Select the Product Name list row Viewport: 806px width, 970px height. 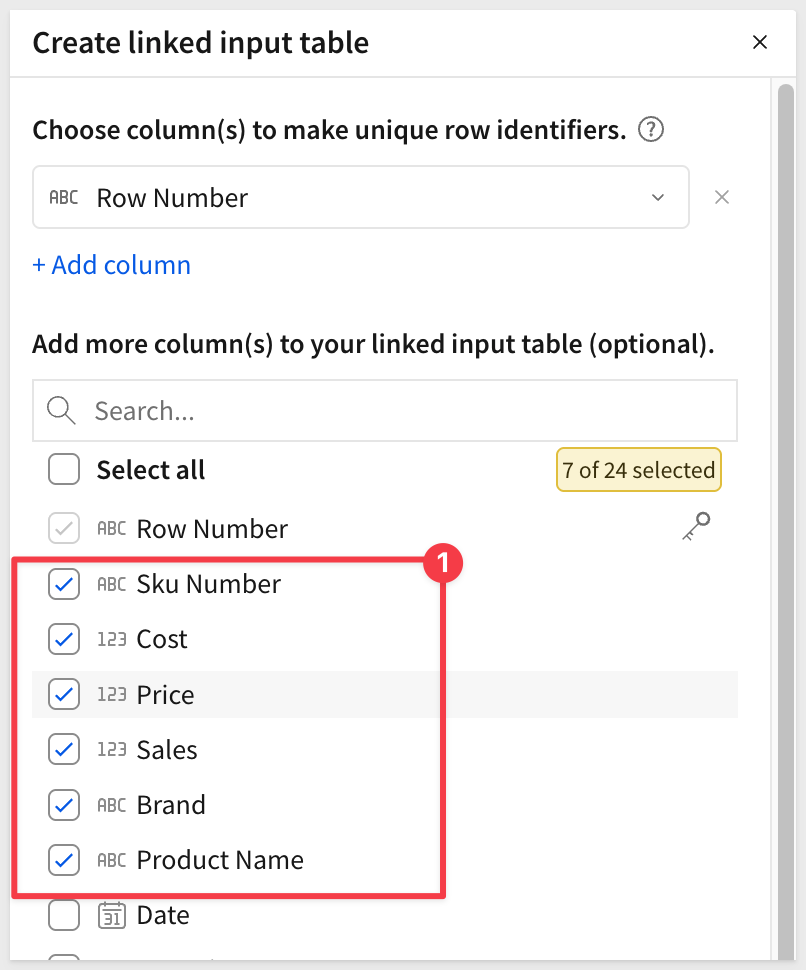[220, 860]
